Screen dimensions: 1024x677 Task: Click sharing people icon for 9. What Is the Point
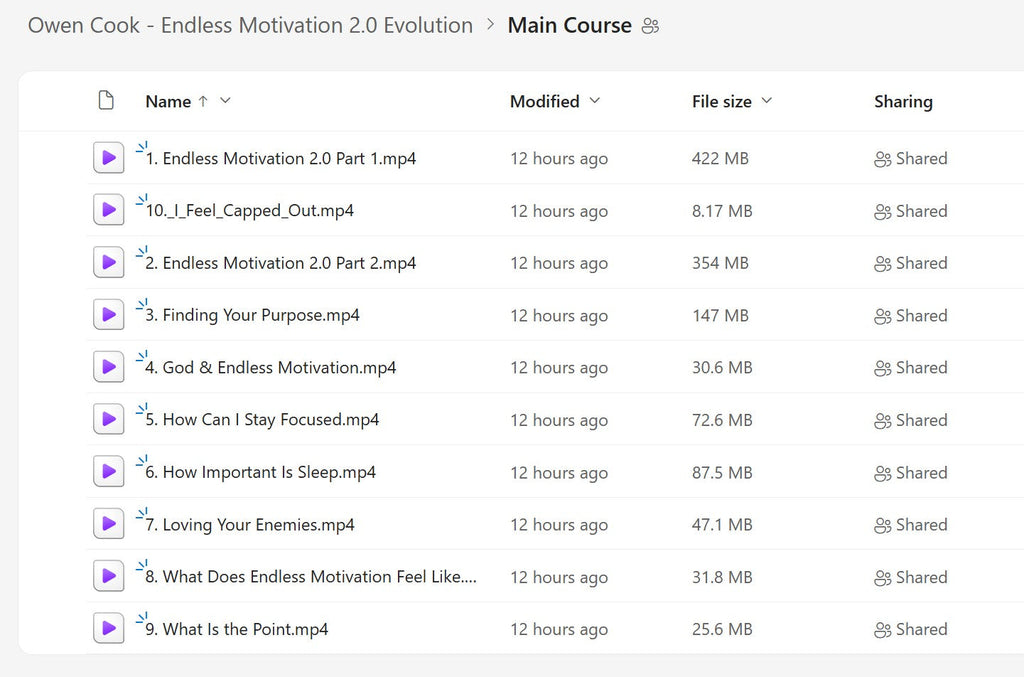pos(882,629)
